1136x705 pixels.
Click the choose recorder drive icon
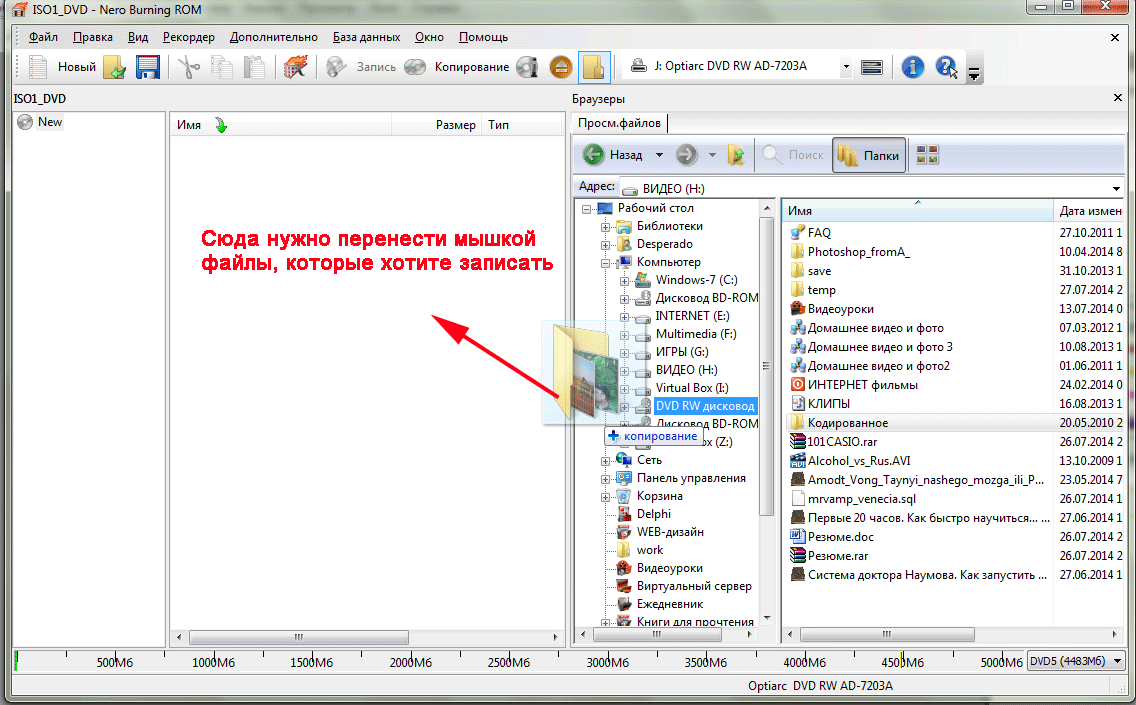coord(872,67)
